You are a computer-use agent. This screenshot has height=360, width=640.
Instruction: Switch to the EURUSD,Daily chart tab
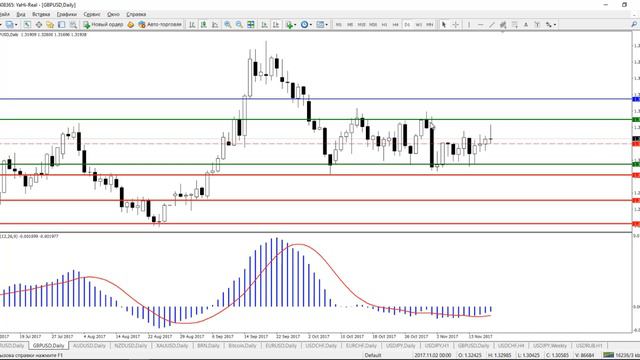point(281,346)
